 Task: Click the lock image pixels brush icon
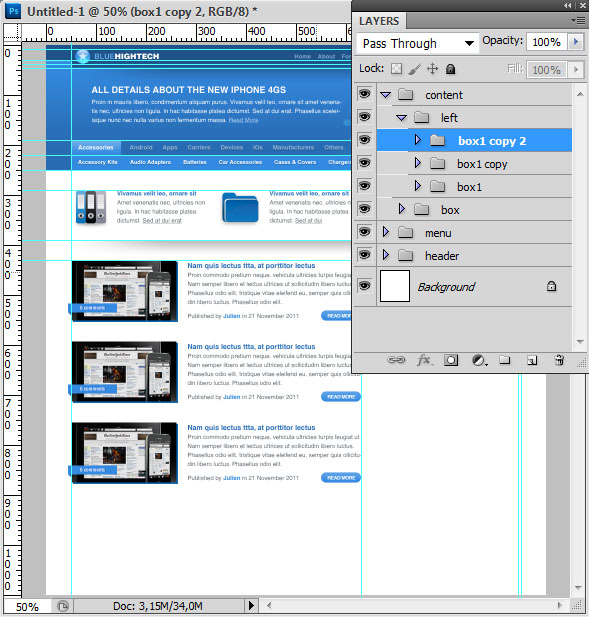[414, 69]
